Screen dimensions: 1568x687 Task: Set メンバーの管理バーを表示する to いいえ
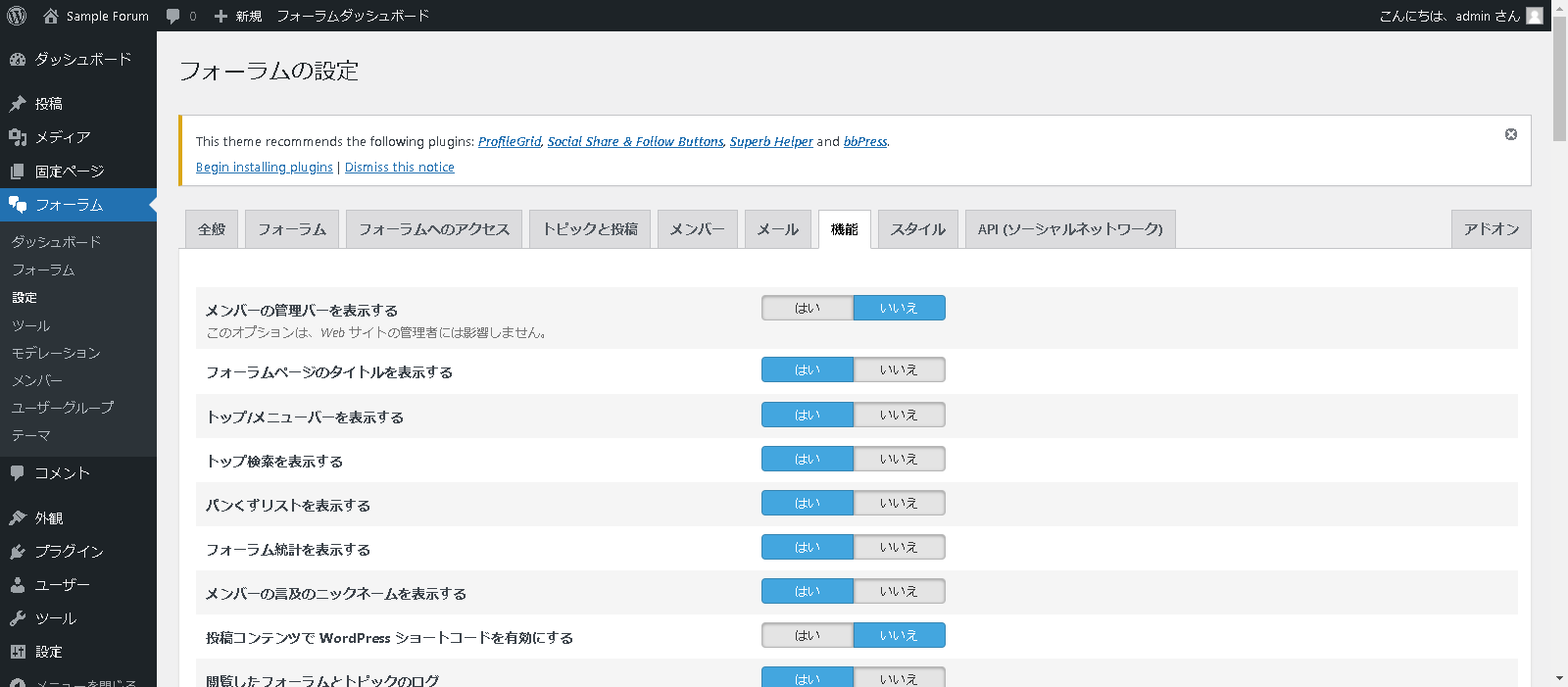coord(900,308)
